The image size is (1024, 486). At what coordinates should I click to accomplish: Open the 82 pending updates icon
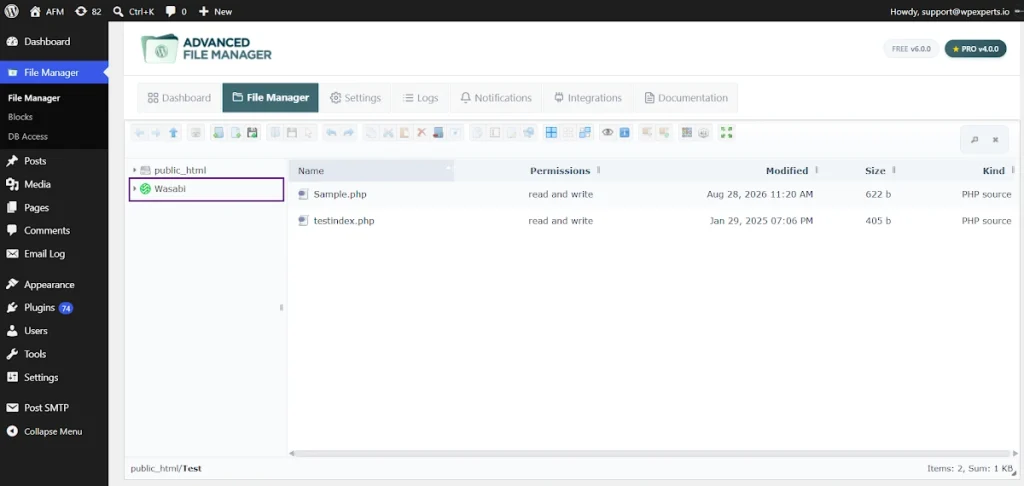pos(88,11)
